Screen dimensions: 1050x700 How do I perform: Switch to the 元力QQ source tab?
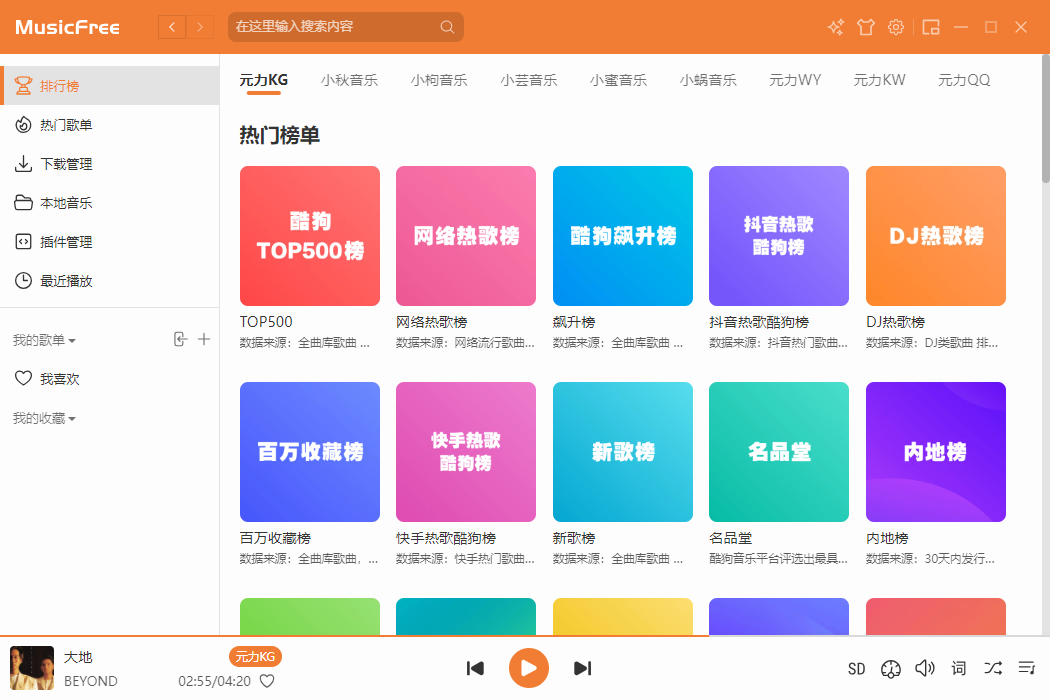coord(962,80)
